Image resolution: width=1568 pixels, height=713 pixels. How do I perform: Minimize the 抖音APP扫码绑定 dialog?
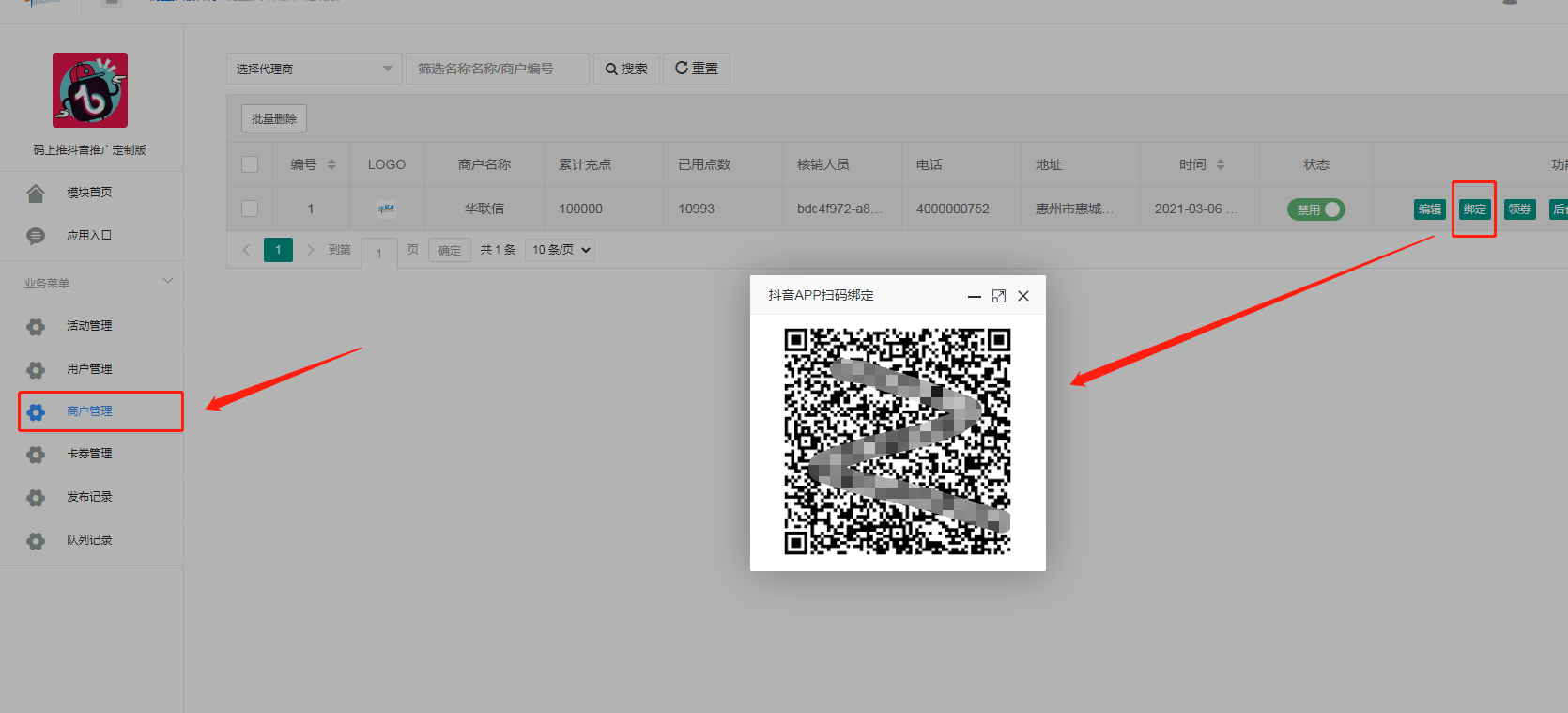(975, 296)
